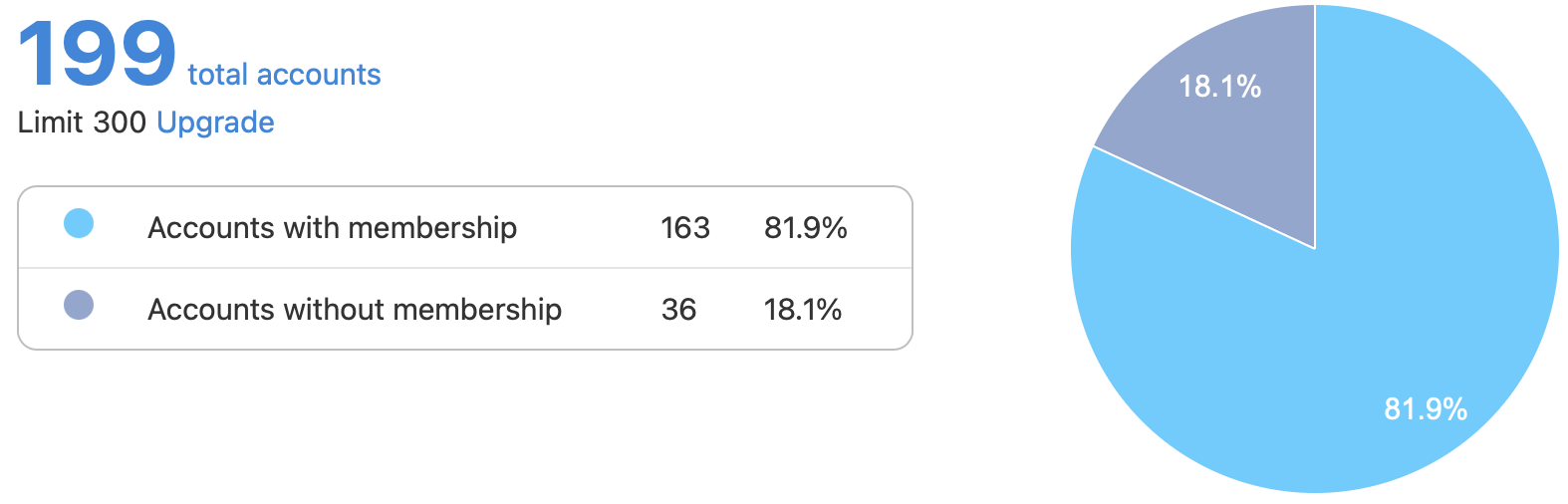1568x504 pixels.
Task: Select the Accounts with membership label
Action: tap(332, 228)
